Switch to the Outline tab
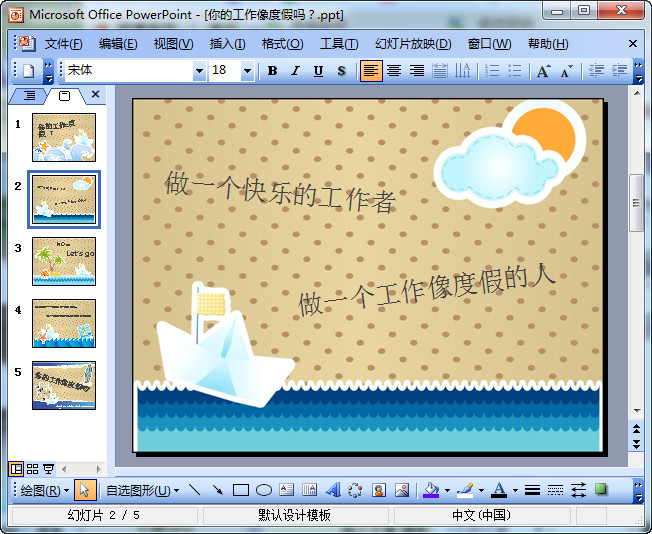The width and height of the screenshot is (652, 534). click(29, 96)
